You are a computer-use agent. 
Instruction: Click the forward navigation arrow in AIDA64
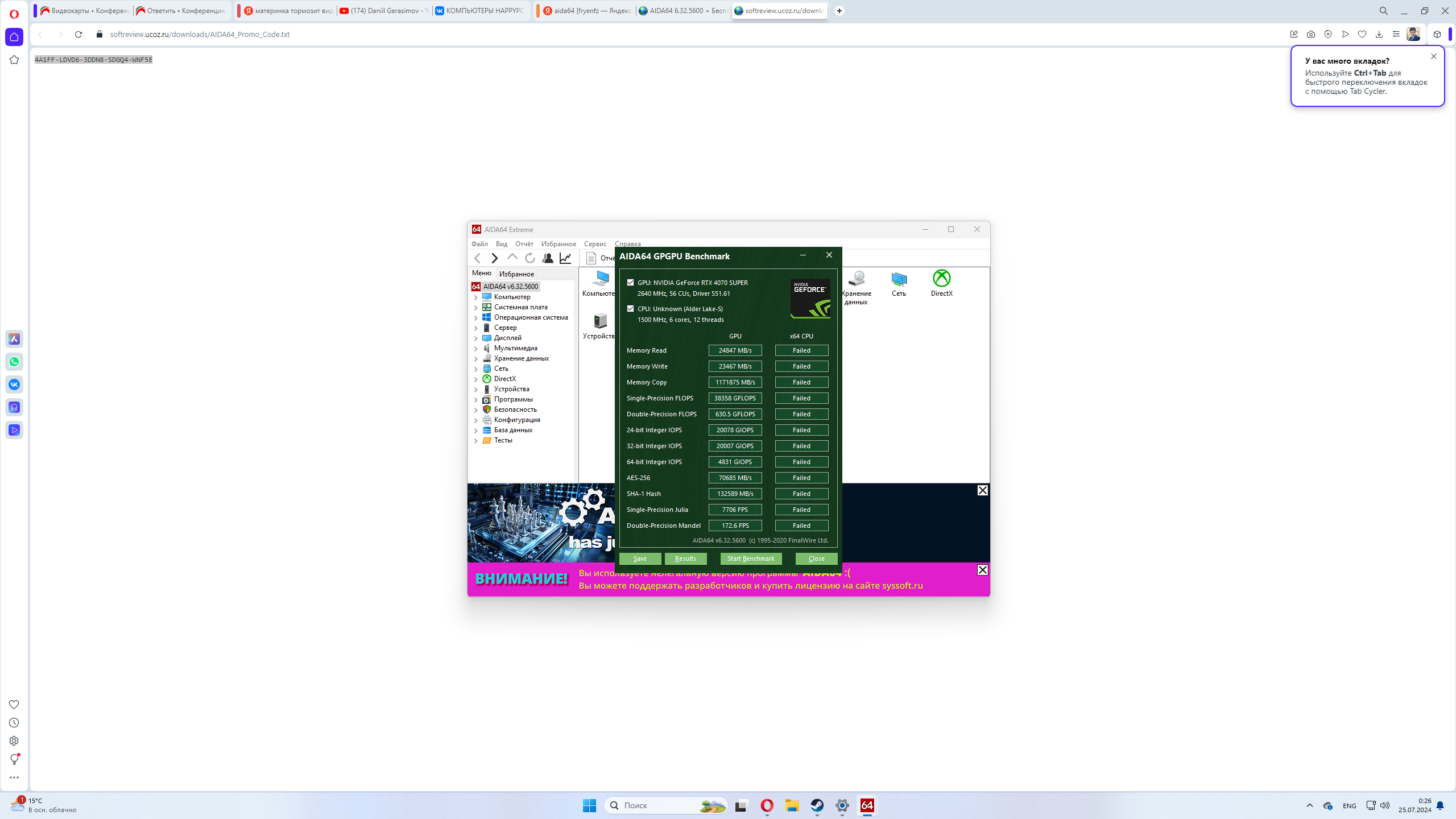(494, 258)
